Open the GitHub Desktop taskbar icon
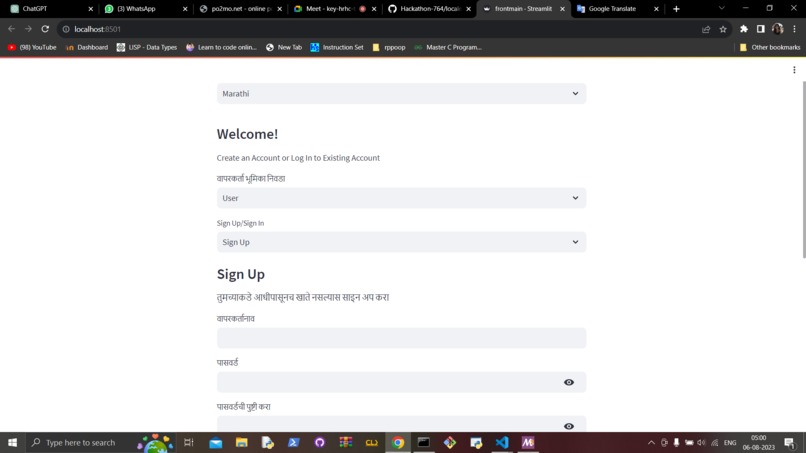Image resolution: width=806 pixels, height=453 pixels. (x=320, y=442)
